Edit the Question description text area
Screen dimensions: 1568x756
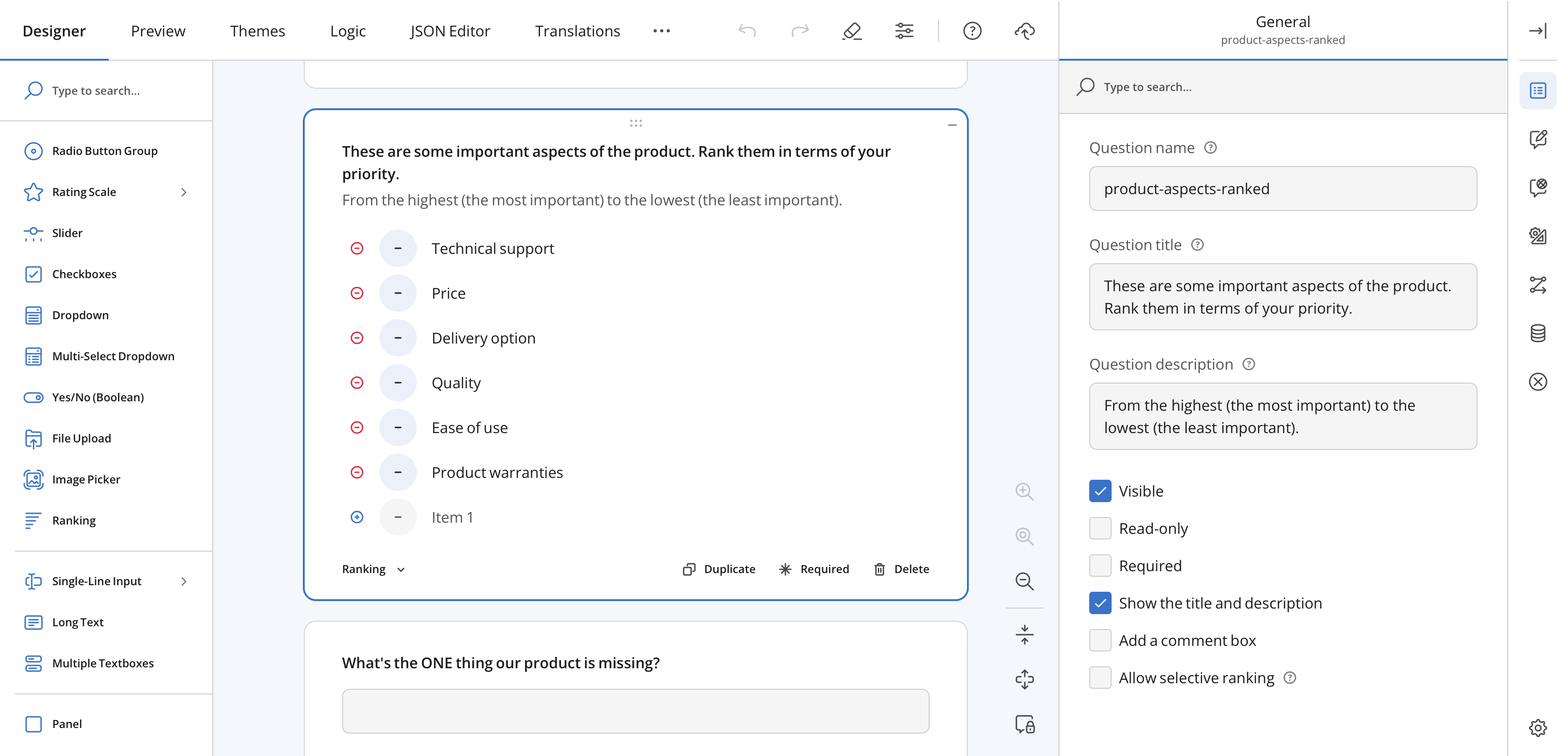point(1282,416)
